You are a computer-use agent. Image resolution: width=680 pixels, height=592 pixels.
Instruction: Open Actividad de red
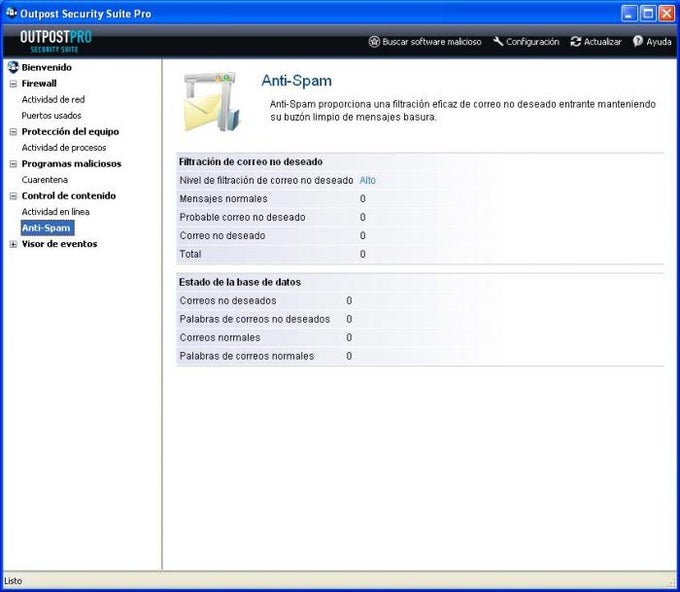pyautogui.click(x=53, y=99)
